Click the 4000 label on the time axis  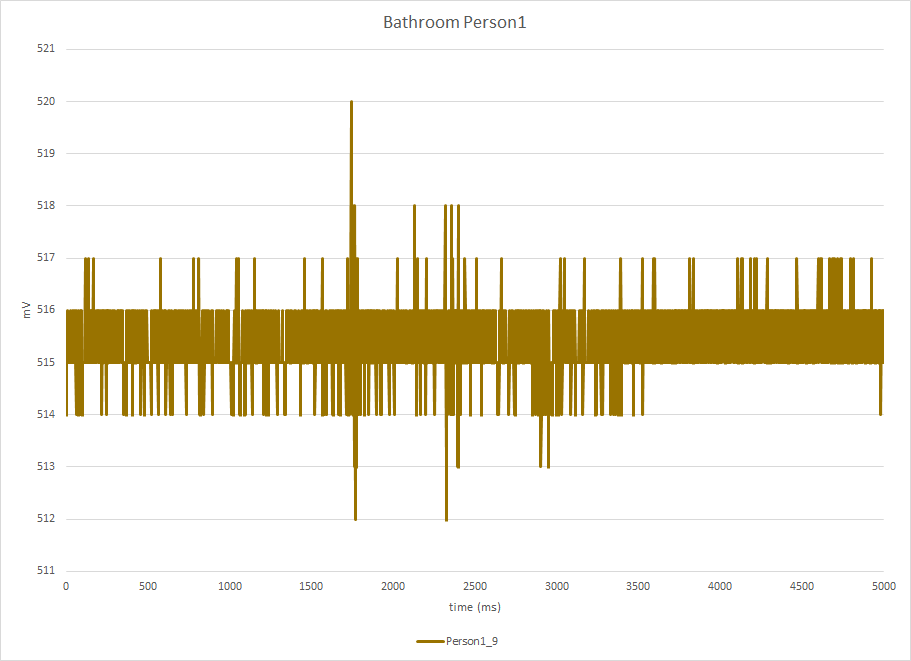720,586
